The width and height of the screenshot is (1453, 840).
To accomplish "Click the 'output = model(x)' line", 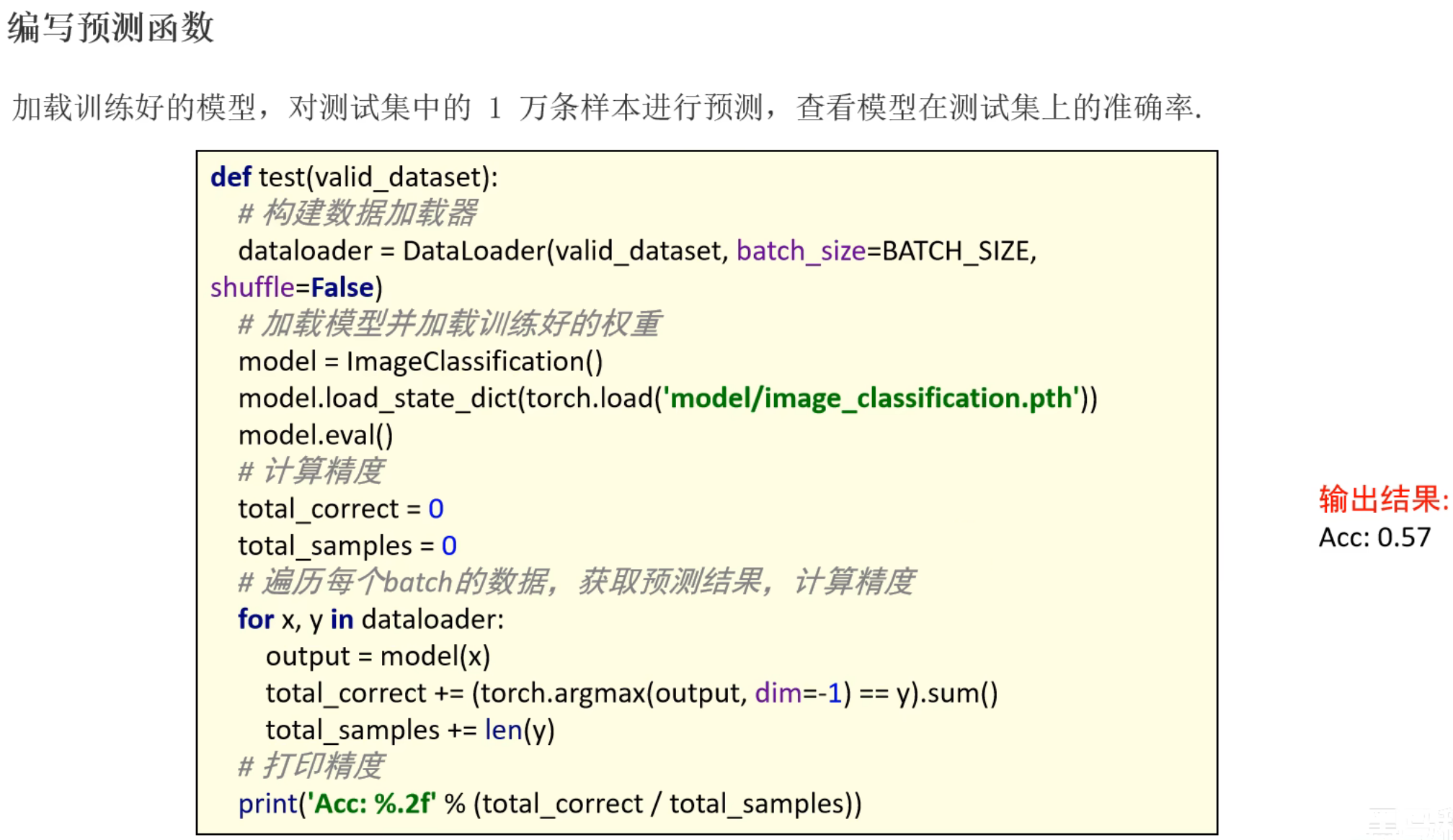I will [x=378, y=656].
